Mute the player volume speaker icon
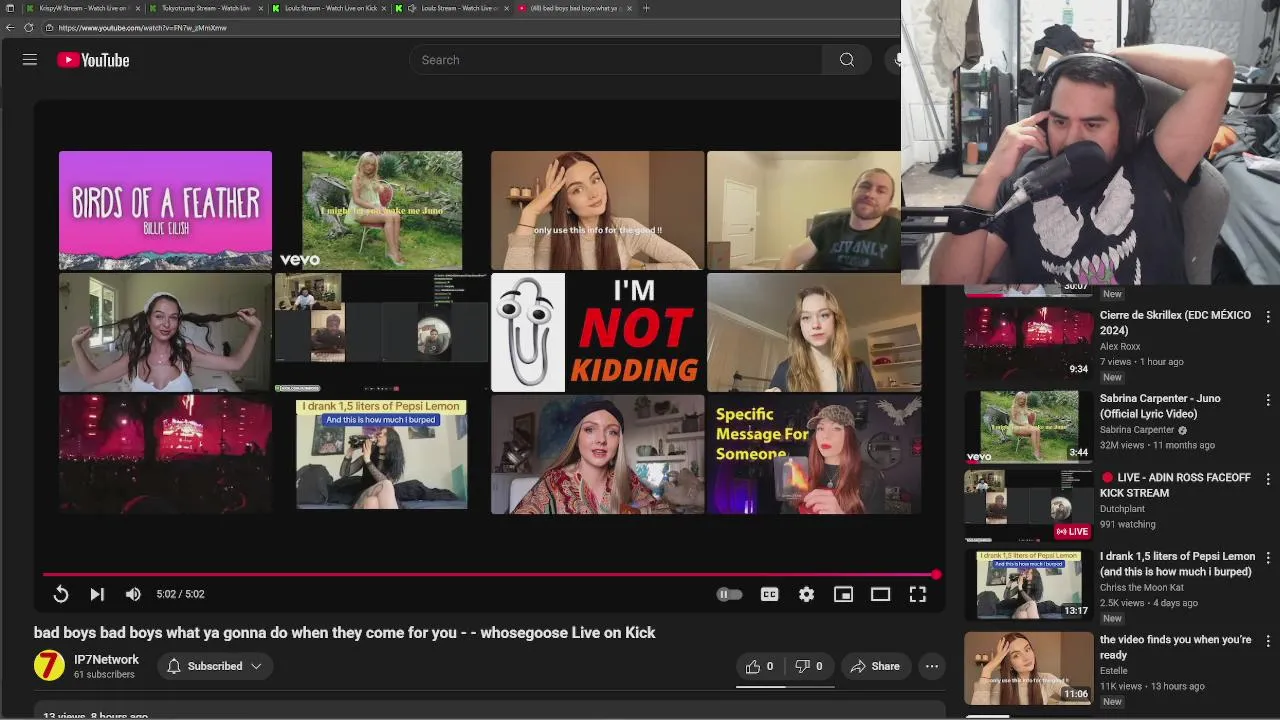 tap(133, 594)
